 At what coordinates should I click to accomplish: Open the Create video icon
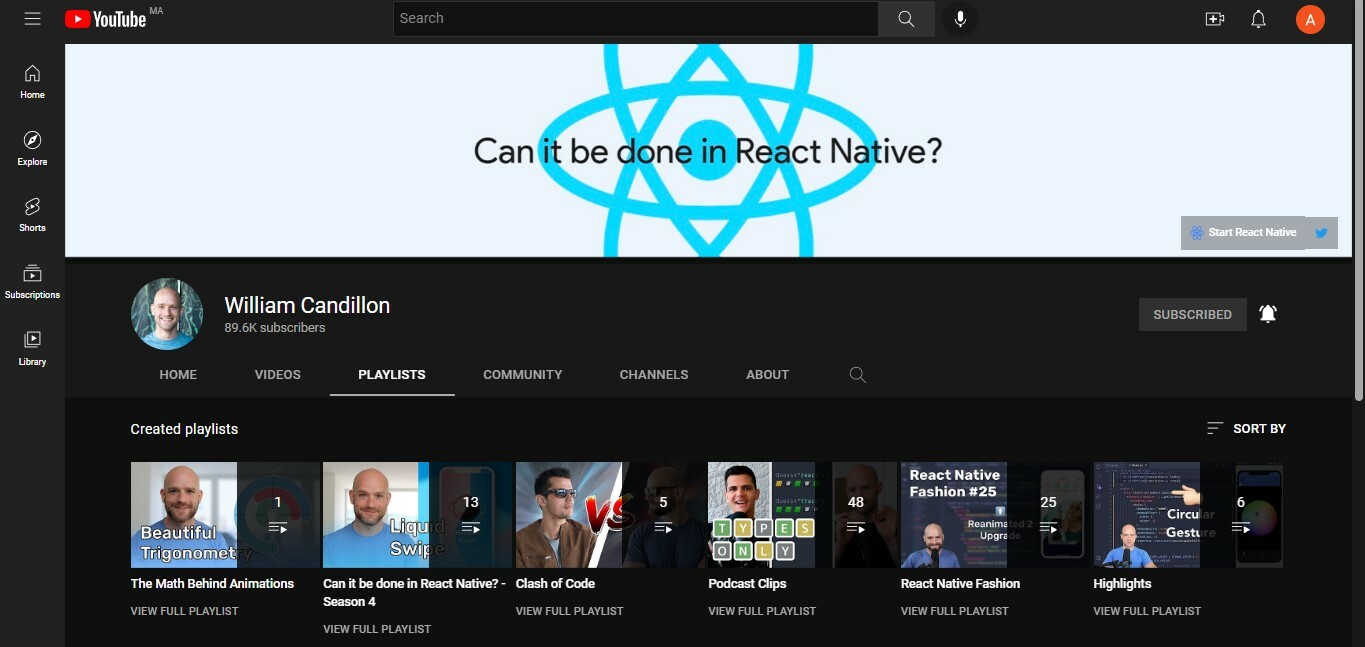pos(1215,19)
